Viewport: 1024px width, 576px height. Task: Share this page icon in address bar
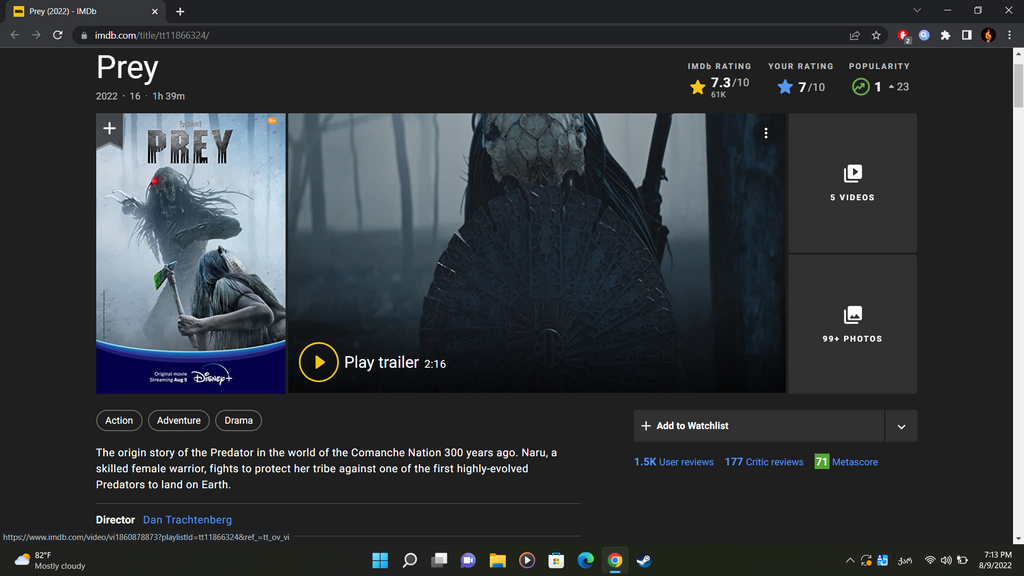tap(854, 35)
